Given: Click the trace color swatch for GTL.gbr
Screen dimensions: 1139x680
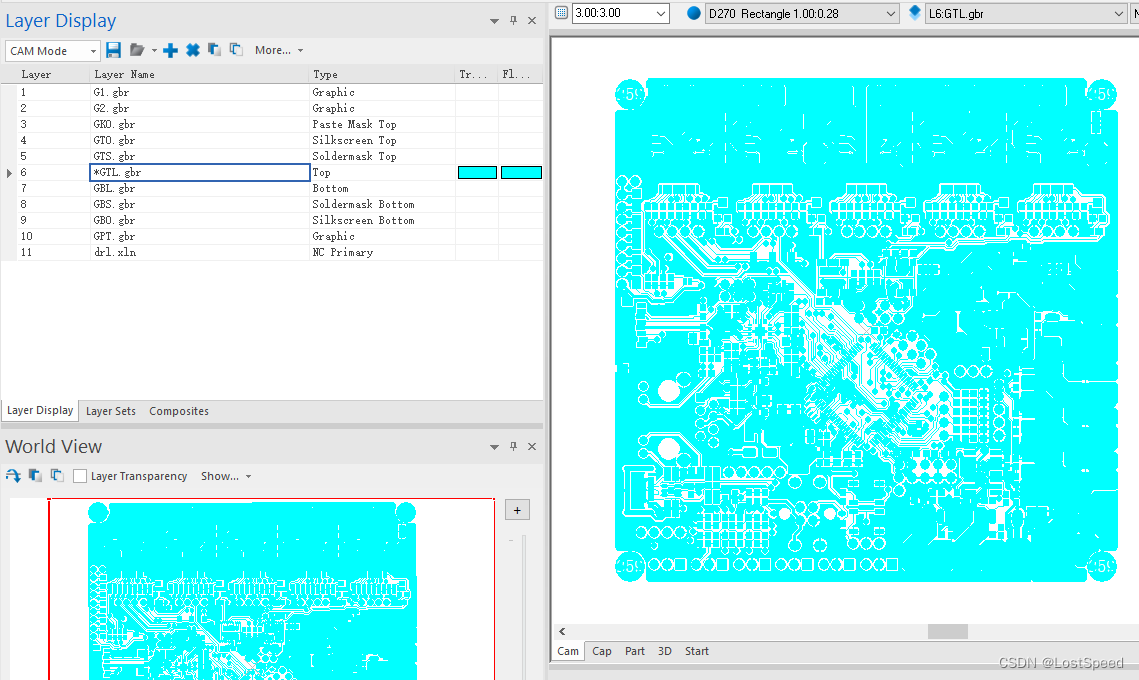Looking at the screenshot, I should 477,172.
